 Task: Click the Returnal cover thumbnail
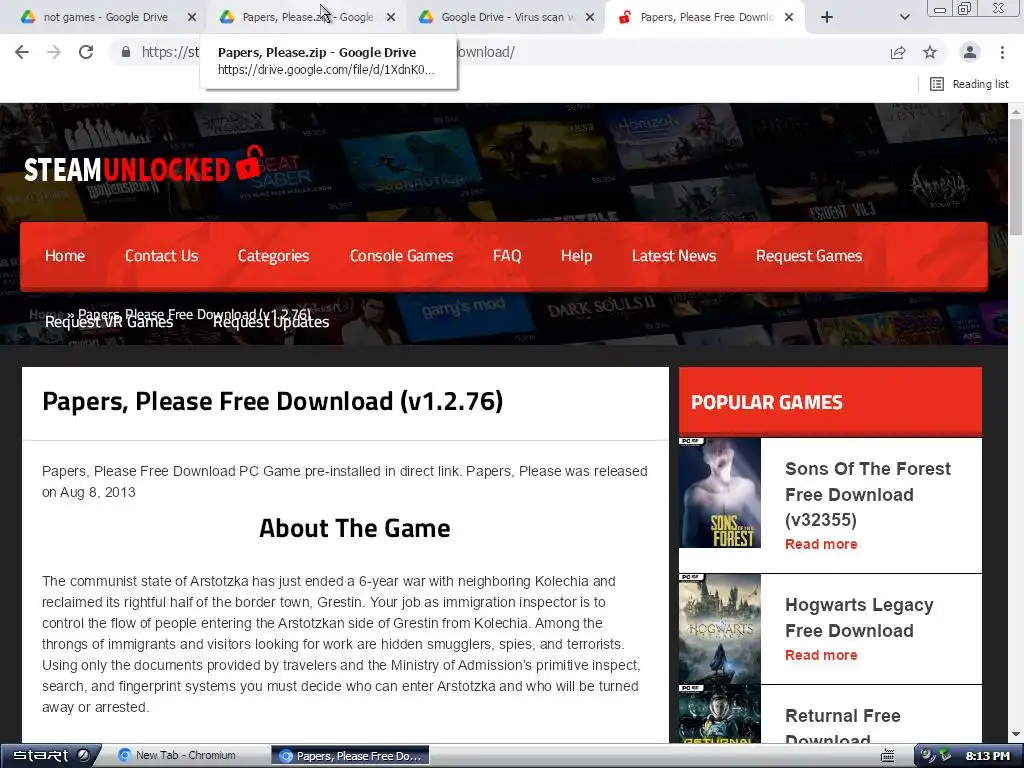click(x=720, y=714)
